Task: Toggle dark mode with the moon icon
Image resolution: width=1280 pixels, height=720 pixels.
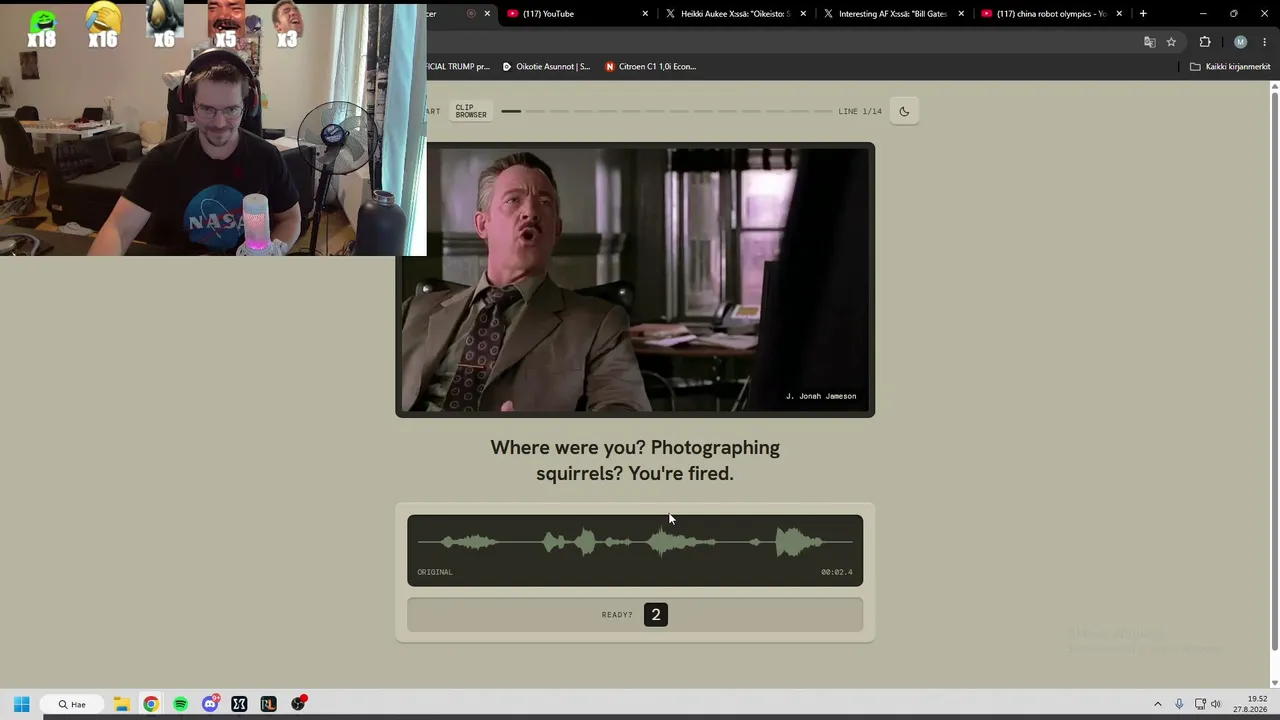Action: coord(904,111)
